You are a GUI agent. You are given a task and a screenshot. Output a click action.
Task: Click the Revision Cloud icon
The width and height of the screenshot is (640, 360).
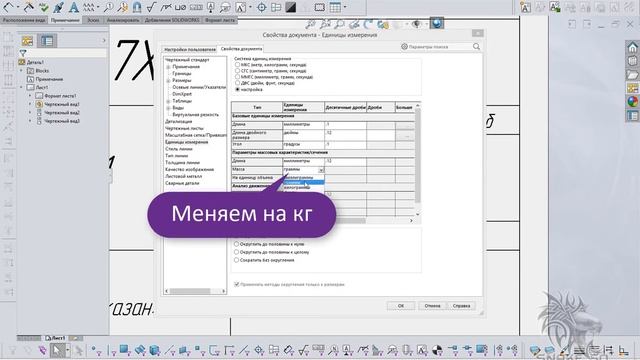pos(320,7)
